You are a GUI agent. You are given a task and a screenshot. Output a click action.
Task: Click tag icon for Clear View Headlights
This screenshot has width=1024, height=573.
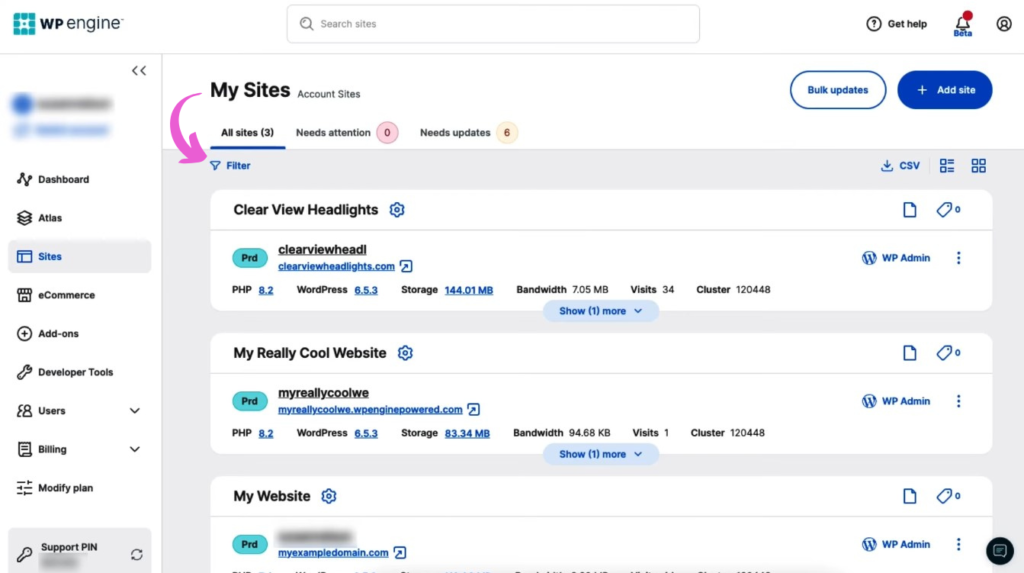click(x=948, y=210)
